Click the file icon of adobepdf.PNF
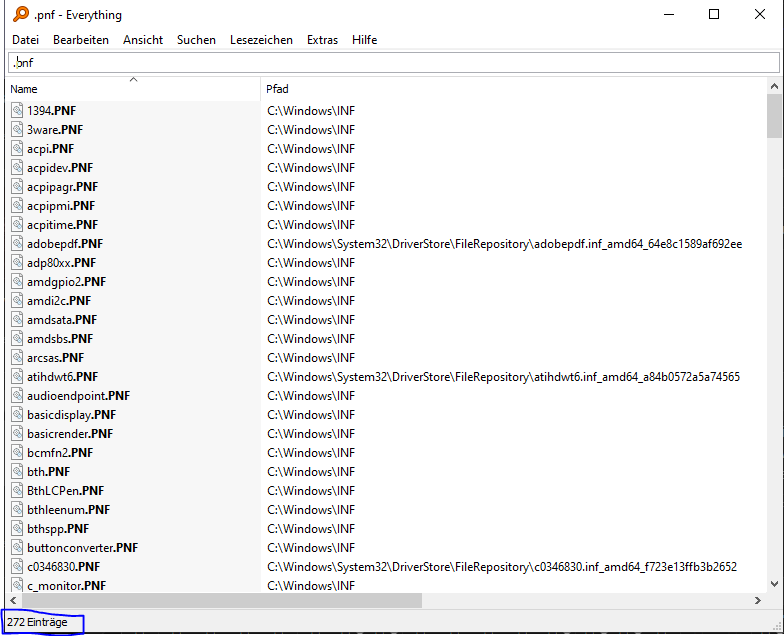Screen dimensions: 784x636 [18, 243]
